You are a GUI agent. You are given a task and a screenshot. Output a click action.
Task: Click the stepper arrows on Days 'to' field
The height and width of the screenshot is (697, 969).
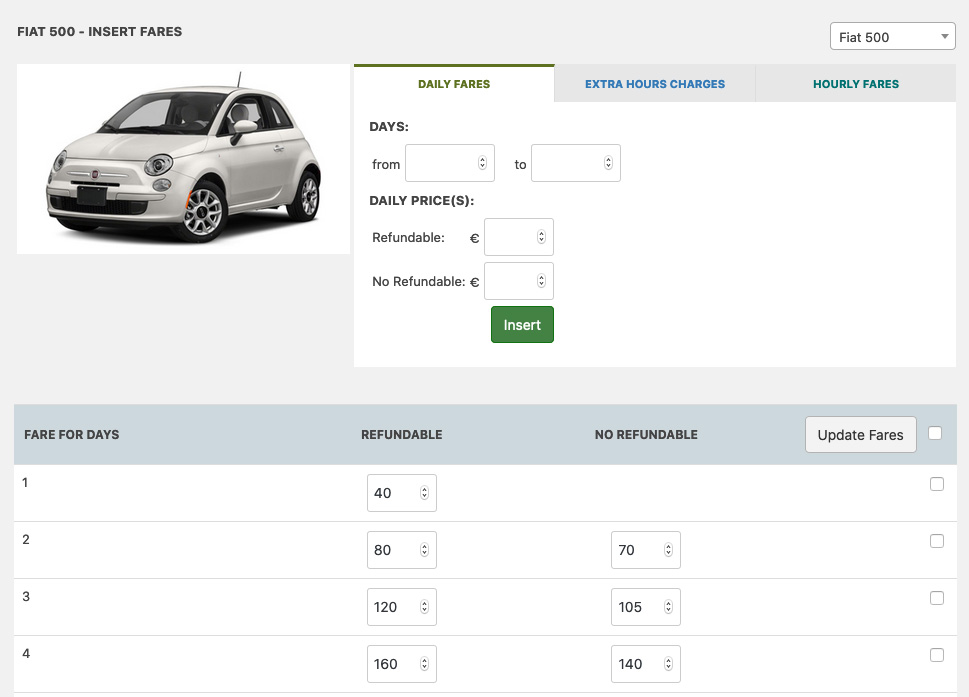[x=608, y=163]
